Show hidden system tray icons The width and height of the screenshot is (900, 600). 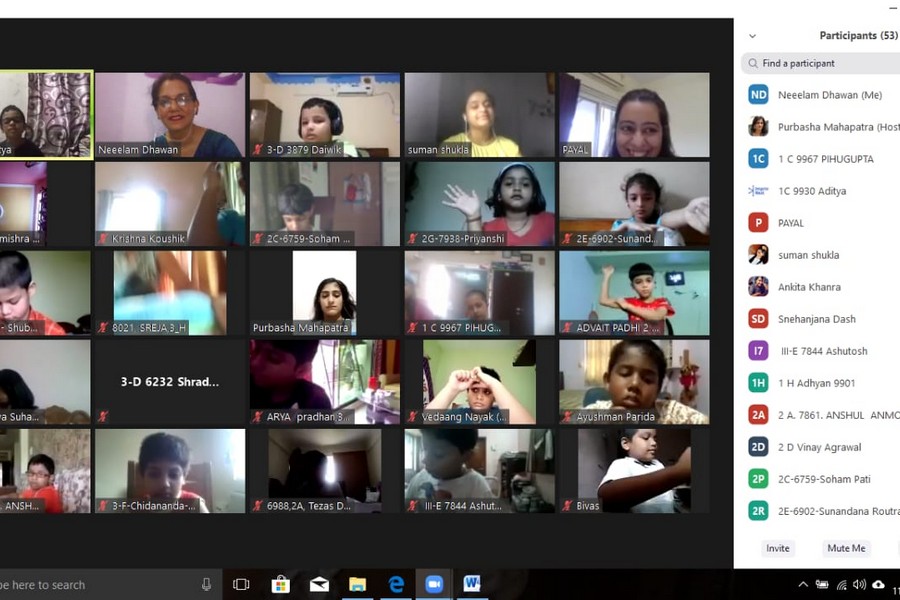802,584
